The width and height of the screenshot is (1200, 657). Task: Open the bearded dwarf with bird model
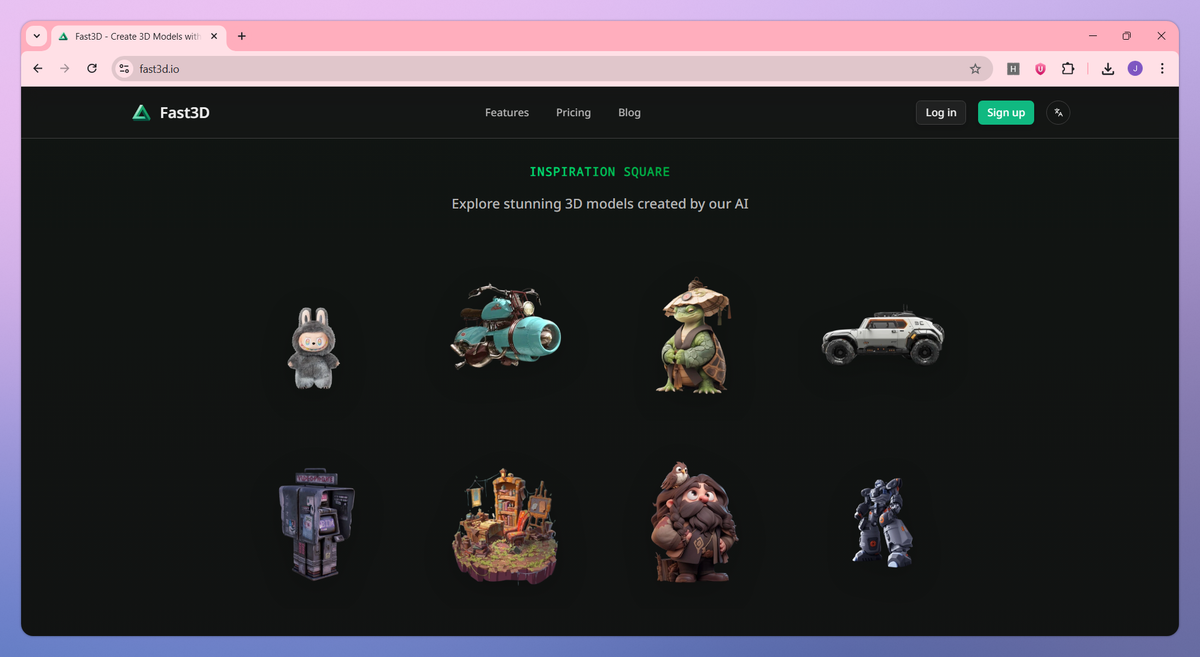tap(695, 522)
